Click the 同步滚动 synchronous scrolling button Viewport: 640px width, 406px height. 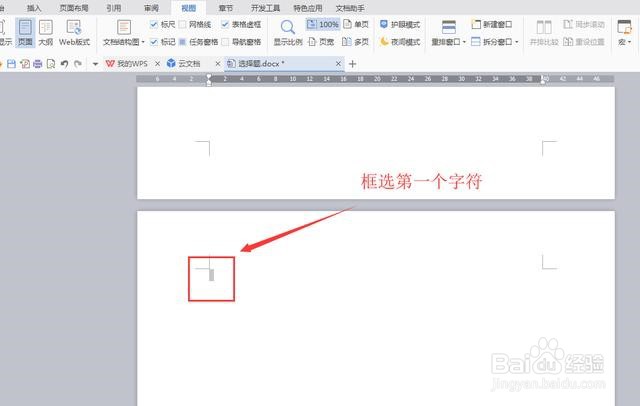coord(584,24)
